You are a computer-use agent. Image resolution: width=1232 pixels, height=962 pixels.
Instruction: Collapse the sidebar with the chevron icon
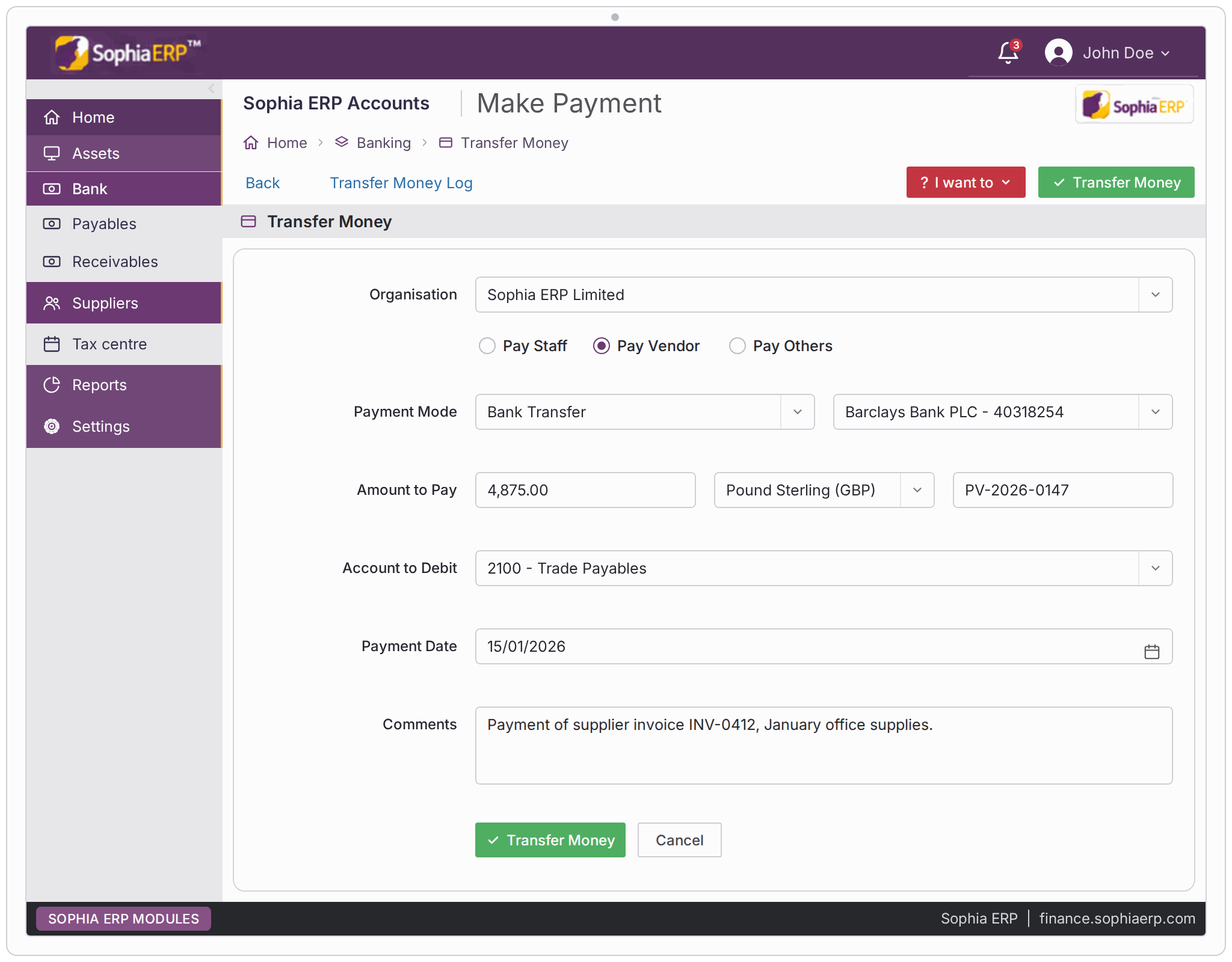[211, 88]
